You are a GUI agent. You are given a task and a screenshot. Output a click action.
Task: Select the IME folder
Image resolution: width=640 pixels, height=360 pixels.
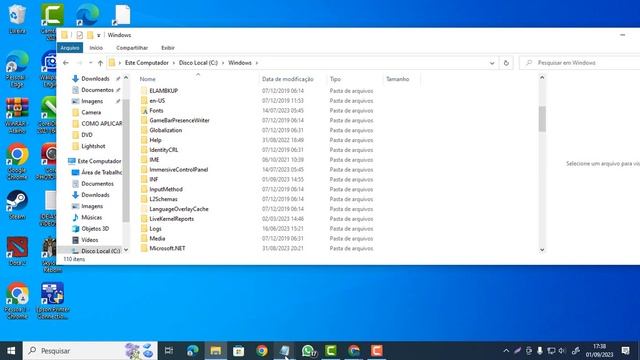[x=154, y=160]
